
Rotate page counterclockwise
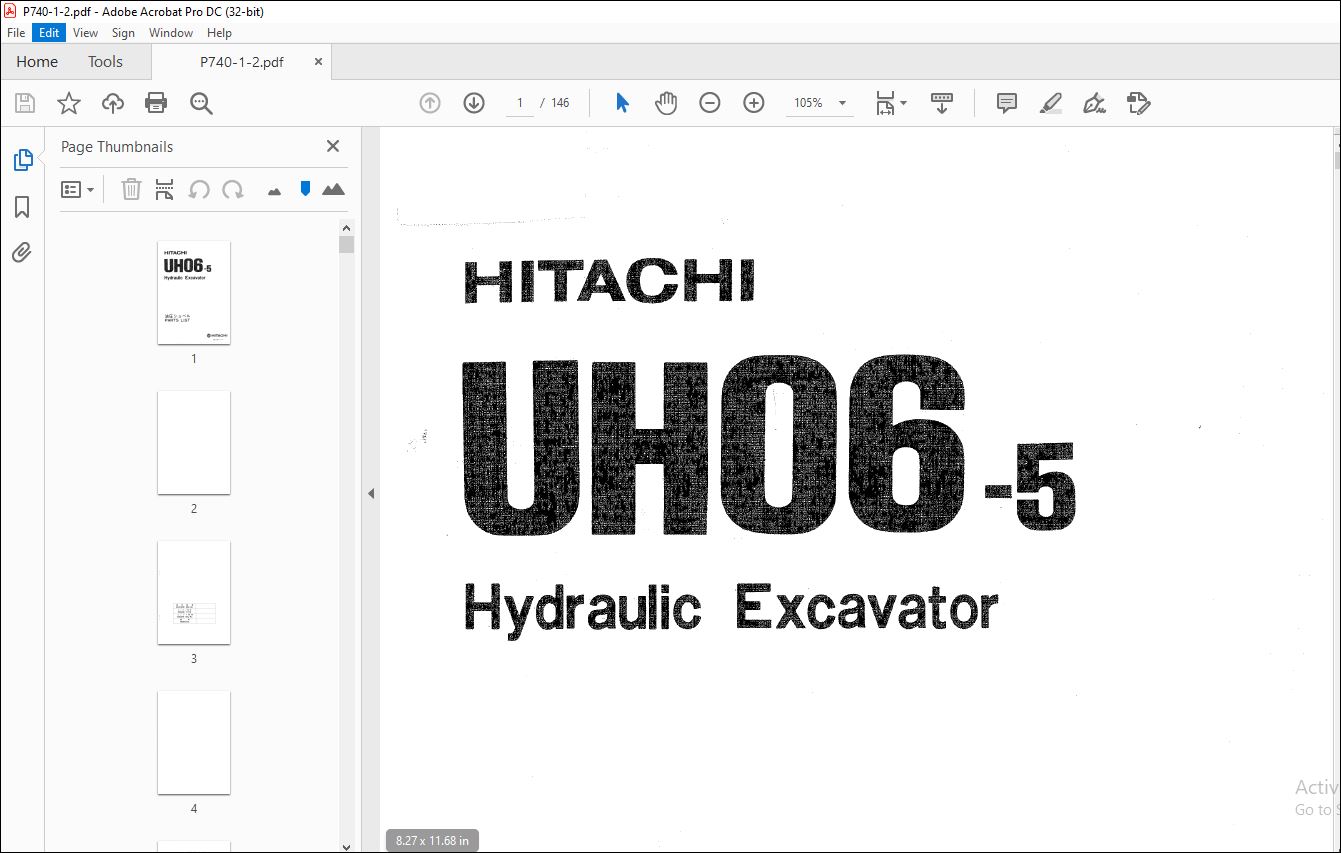(199, 189)
